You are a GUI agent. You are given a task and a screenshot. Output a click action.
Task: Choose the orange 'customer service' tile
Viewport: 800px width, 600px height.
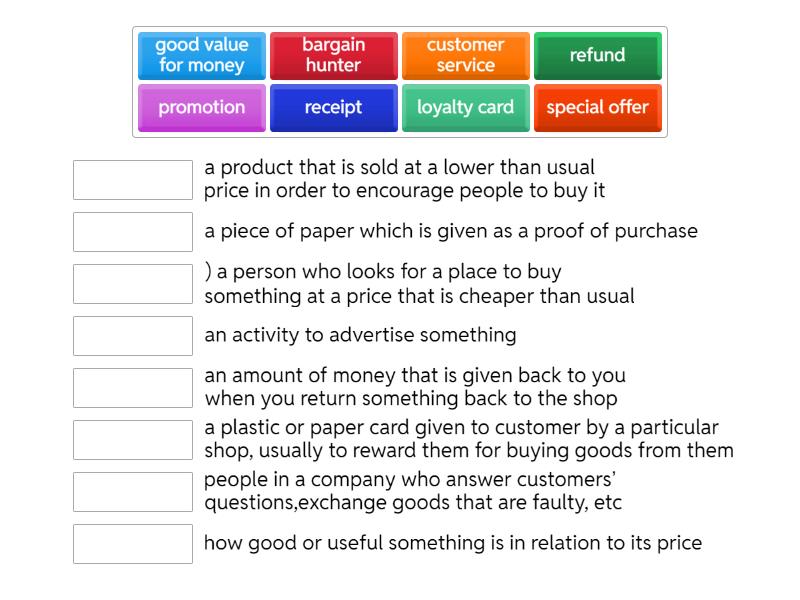[x=465, y=56]
